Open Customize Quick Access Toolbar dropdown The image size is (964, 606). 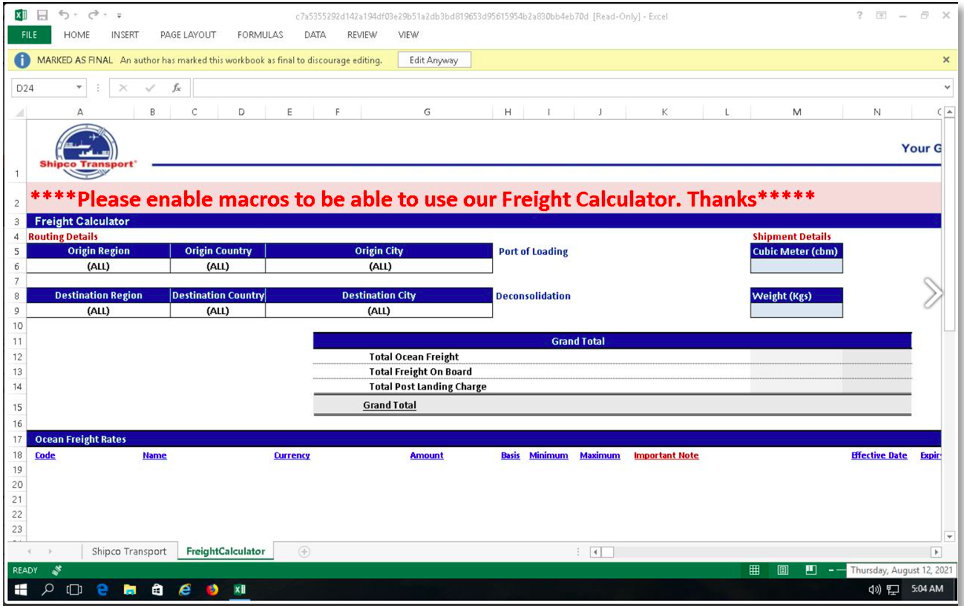[x=119, y=16]
